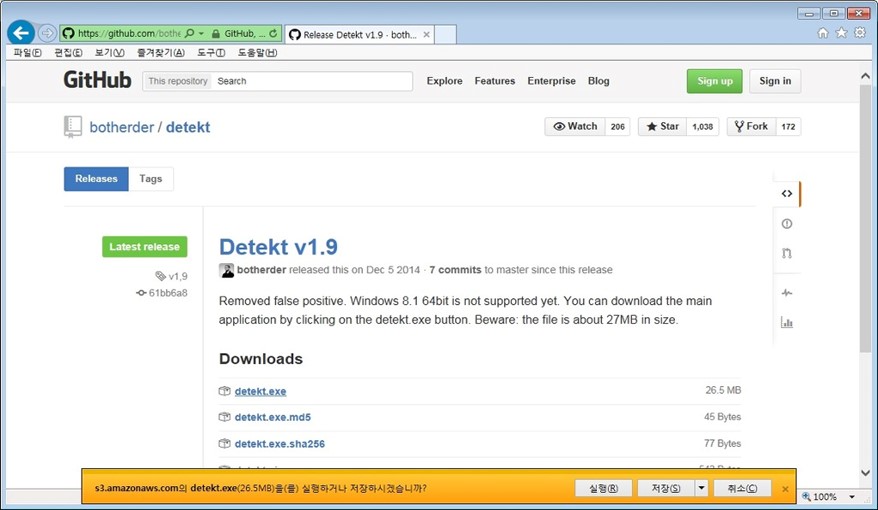
Task: Open botherder author link in release info
Action: point(261,270)
